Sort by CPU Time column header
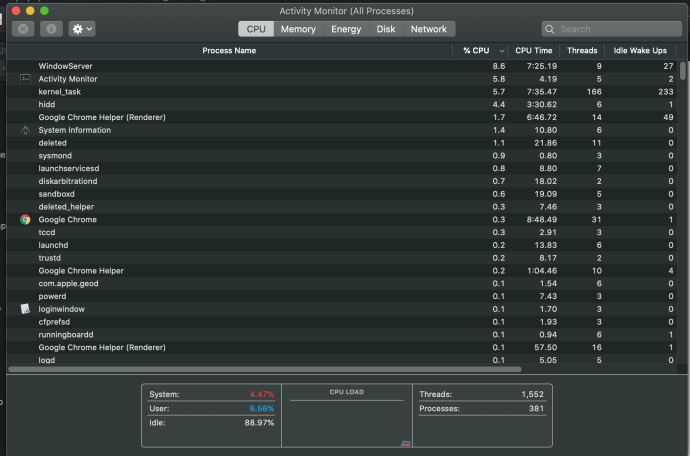This screenshot has height=456, width=690. (533, 51)
